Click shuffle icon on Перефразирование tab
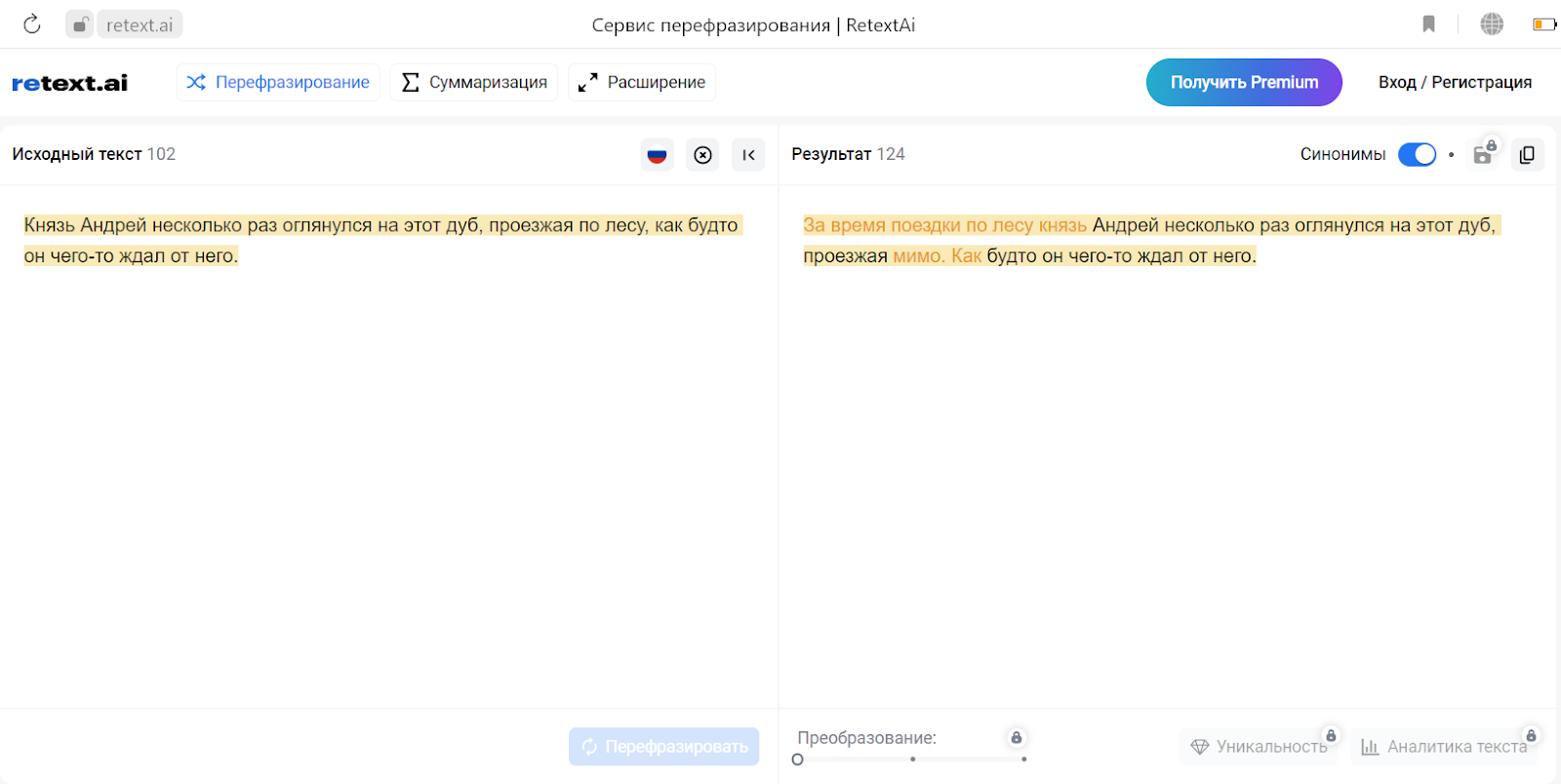The height and width of the screenshot is (784, 1561). [196, 82]
